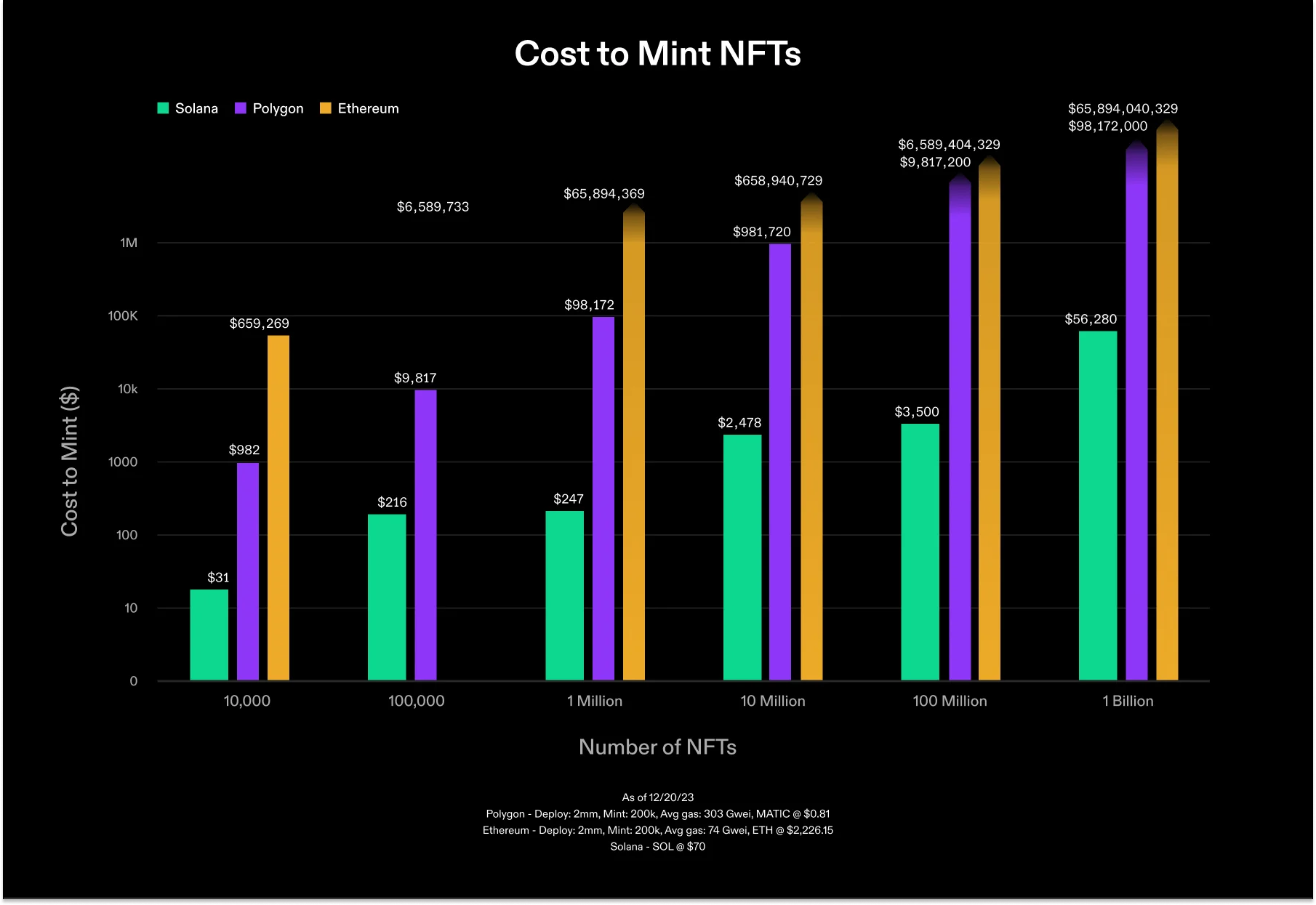Click the 100K y-axis tick label
Viewport: 1316px width, 905px height.
pyautogui.click(x=122, y=316)
